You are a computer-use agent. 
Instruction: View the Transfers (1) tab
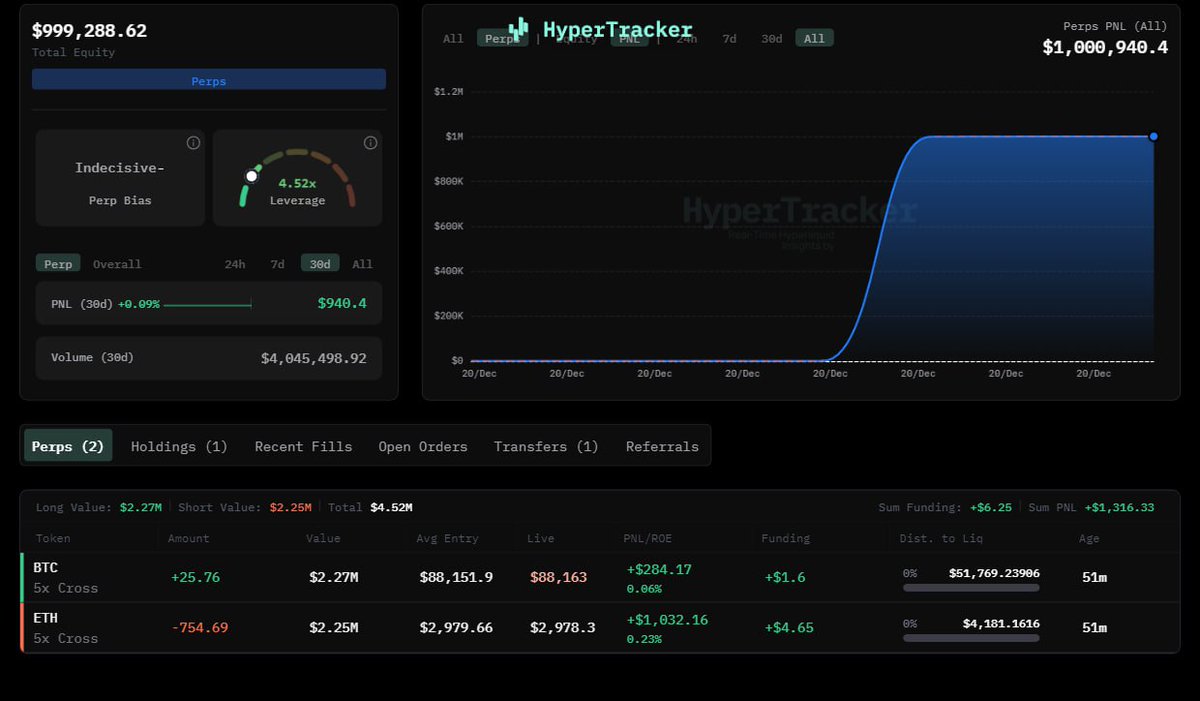tap(546, 446)
